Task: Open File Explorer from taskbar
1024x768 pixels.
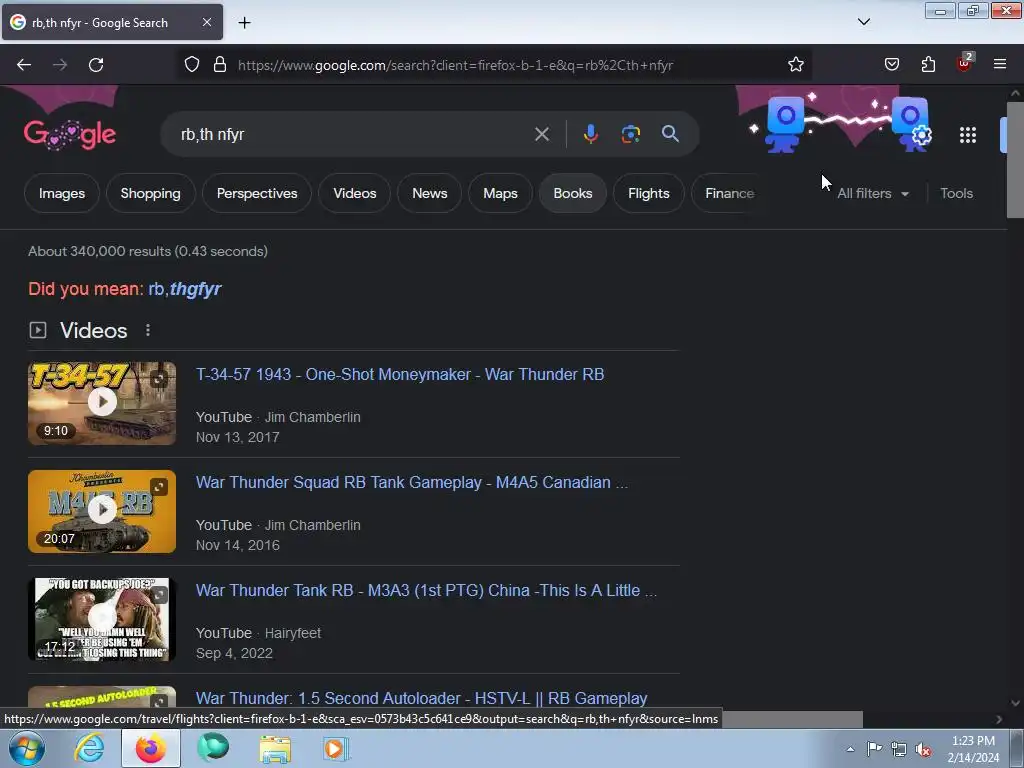Action: [x=275, y=748]
